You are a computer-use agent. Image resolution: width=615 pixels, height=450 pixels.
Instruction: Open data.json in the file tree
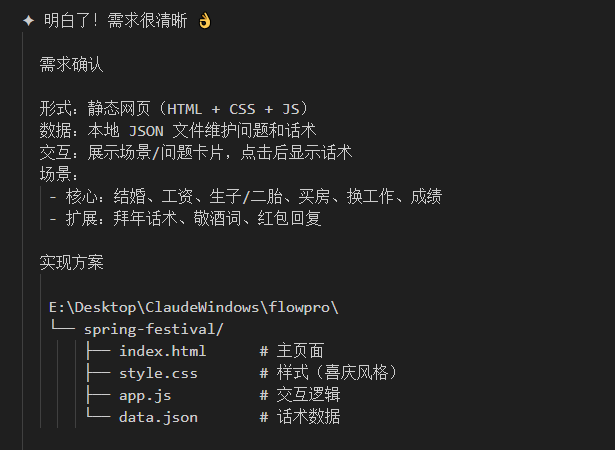[x=158, y=417]
